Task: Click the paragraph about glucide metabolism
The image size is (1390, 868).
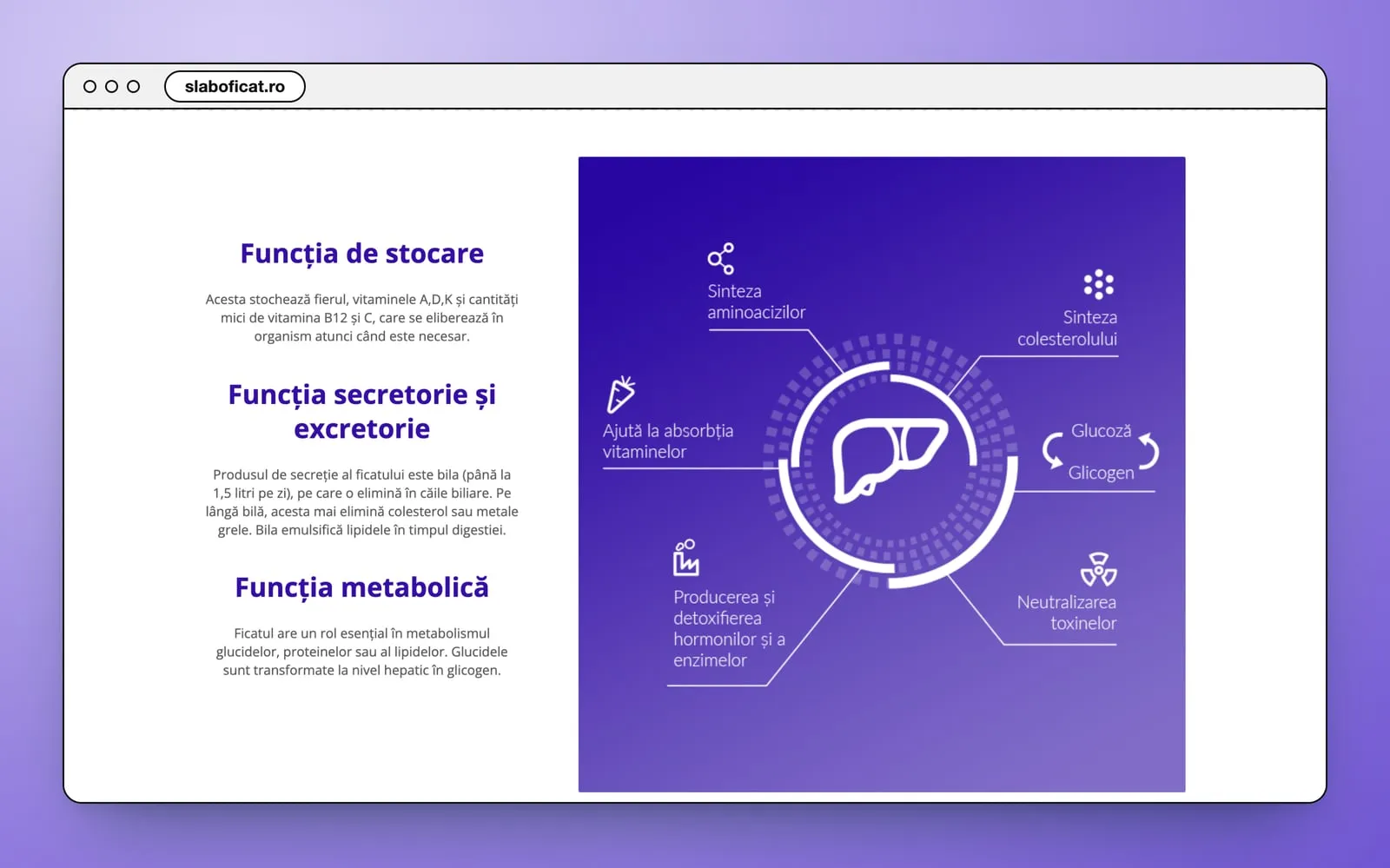Action: point(361,652)
